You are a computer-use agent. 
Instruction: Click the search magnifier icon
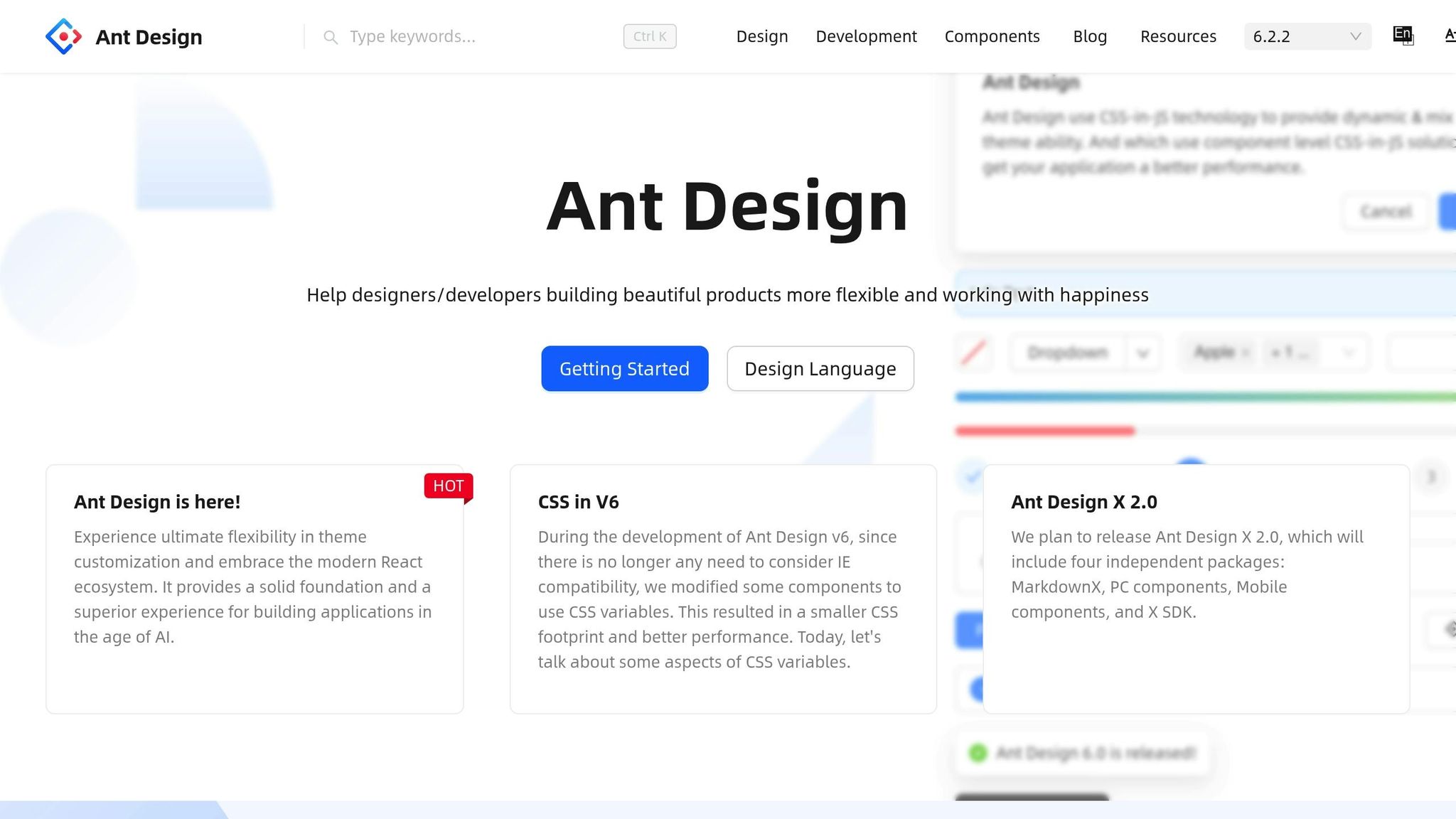tap(331, 37)
